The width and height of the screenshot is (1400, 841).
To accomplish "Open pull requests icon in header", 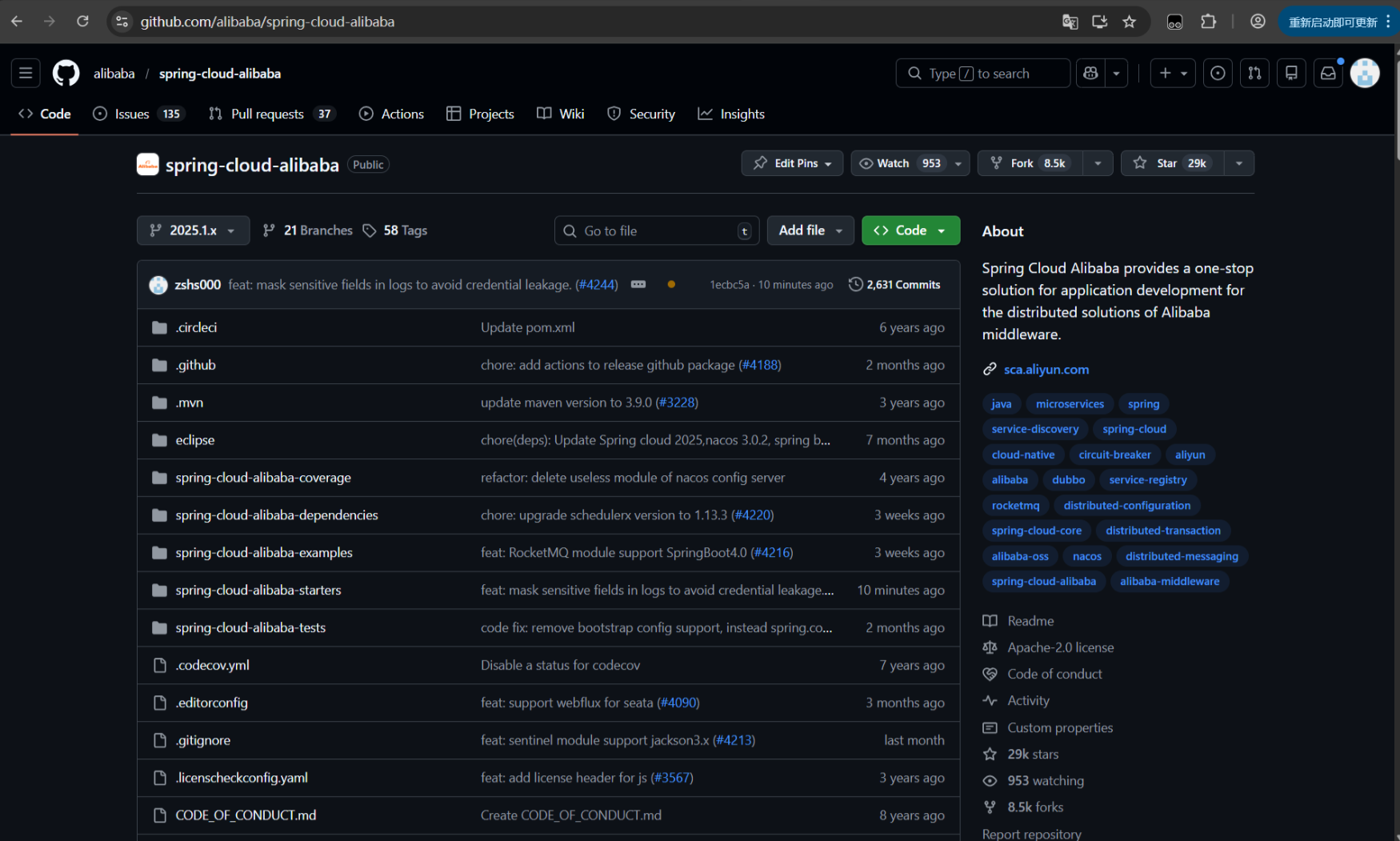I will 1254,74.
